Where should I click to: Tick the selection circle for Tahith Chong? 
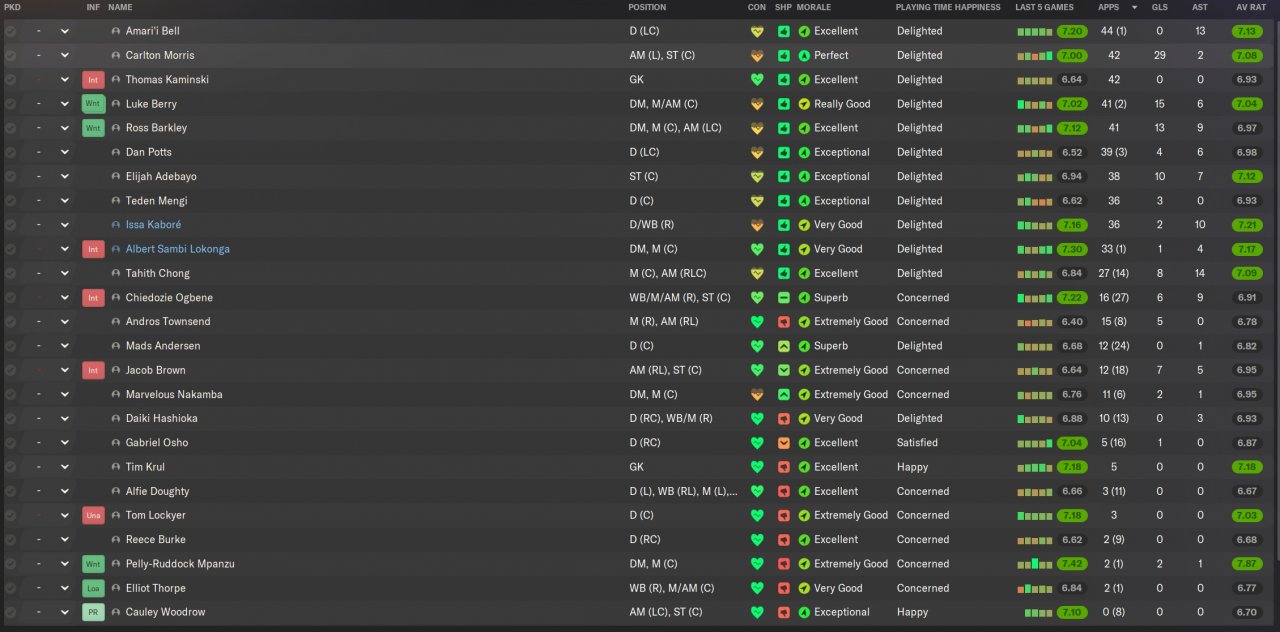pyautogui.click(x=10, y=273)
